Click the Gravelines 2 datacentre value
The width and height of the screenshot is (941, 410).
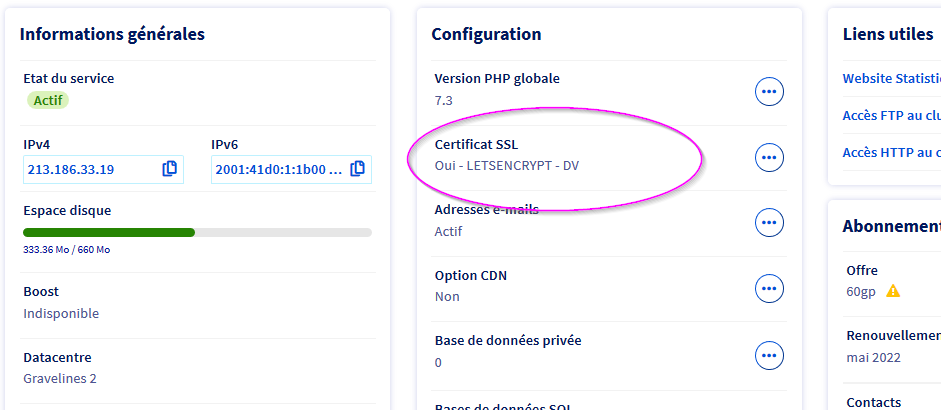coord(60,379)
